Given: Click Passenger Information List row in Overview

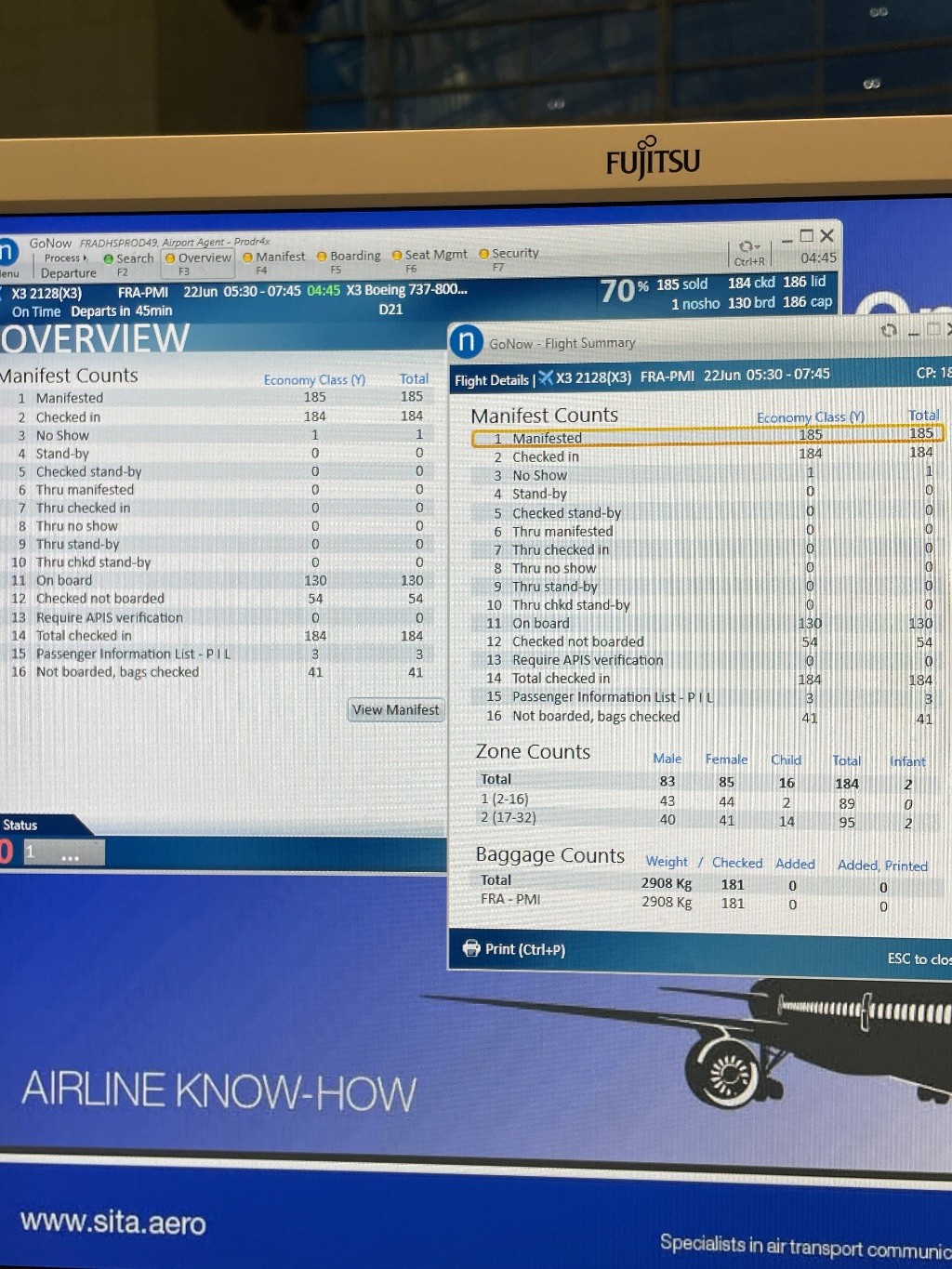Looking at the screenshot, I should point(132,654).
